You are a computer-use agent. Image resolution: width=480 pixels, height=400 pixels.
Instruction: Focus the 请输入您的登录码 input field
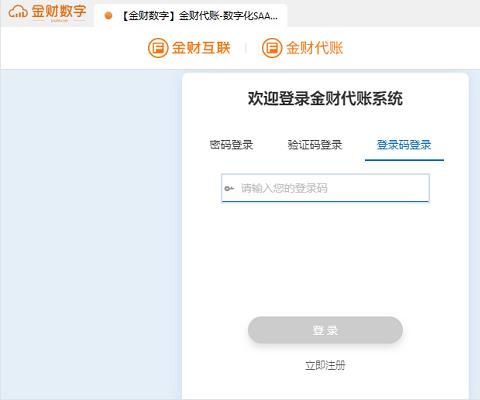tap(325, 188)
